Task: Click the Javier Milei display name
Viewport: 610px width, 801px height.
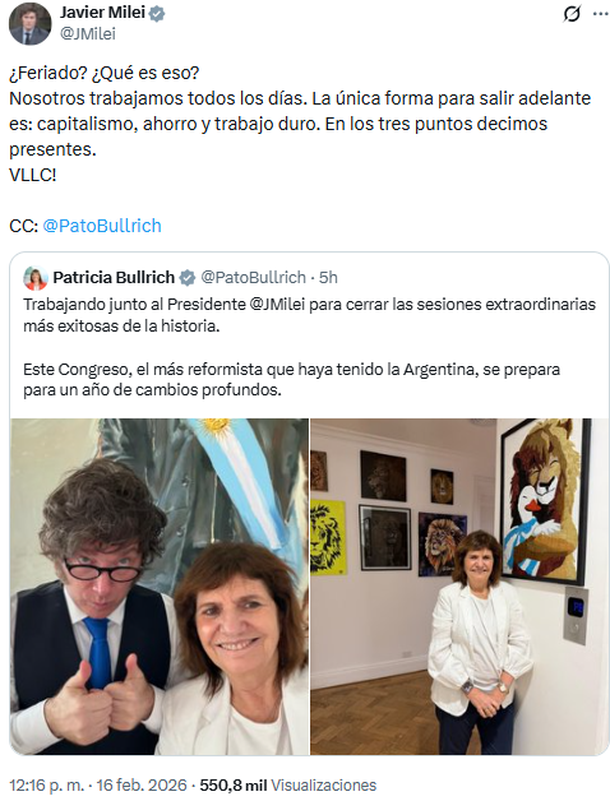Action: (103, 13)
